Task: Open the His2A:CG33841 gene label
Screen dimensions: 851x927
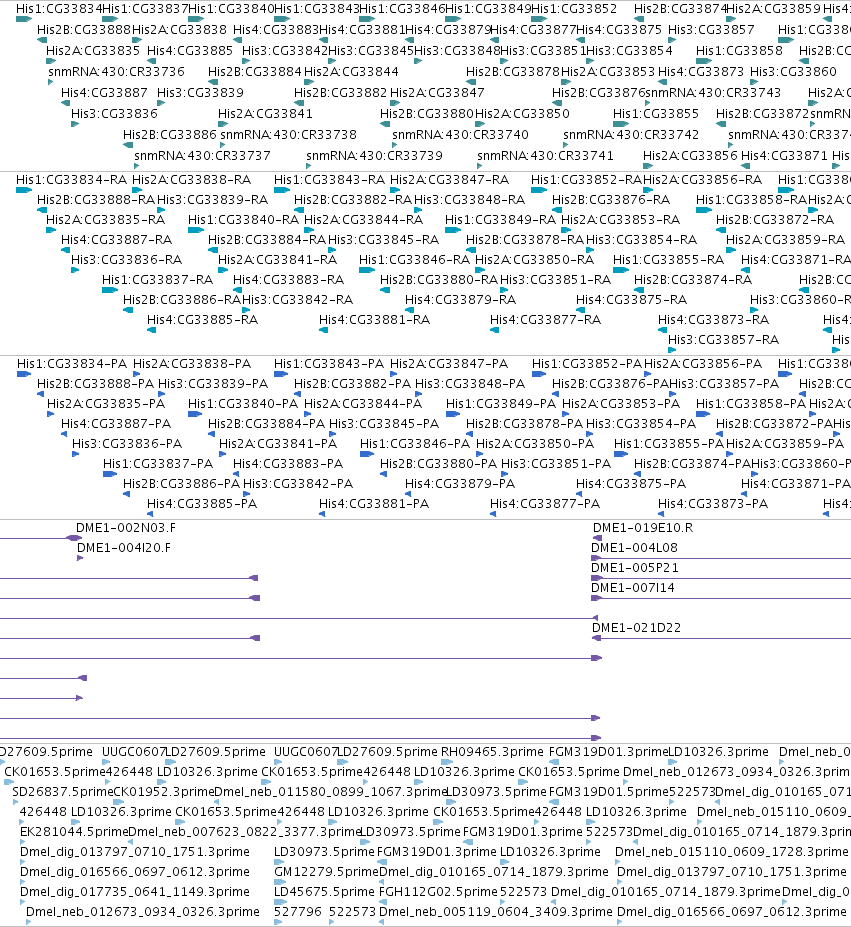Action: point(265,114)
